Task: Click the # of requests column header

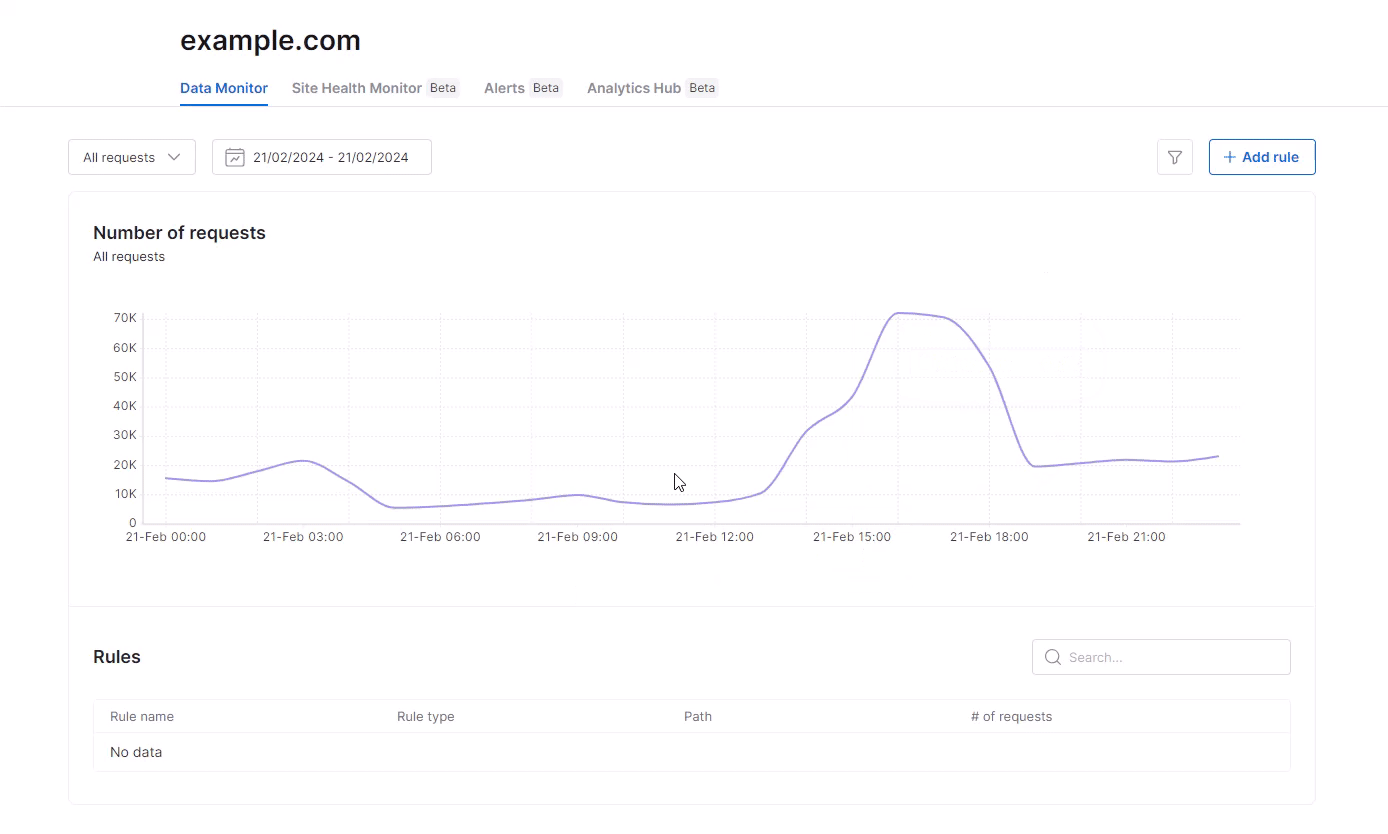Action: (1011, 716)
